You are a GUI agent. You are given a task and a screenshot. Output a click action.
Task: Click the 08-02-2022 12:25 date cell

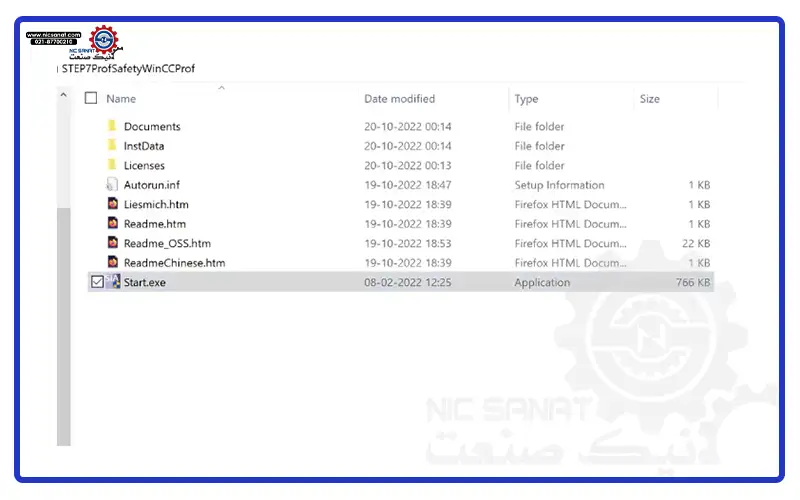click(x=408, y=282)
